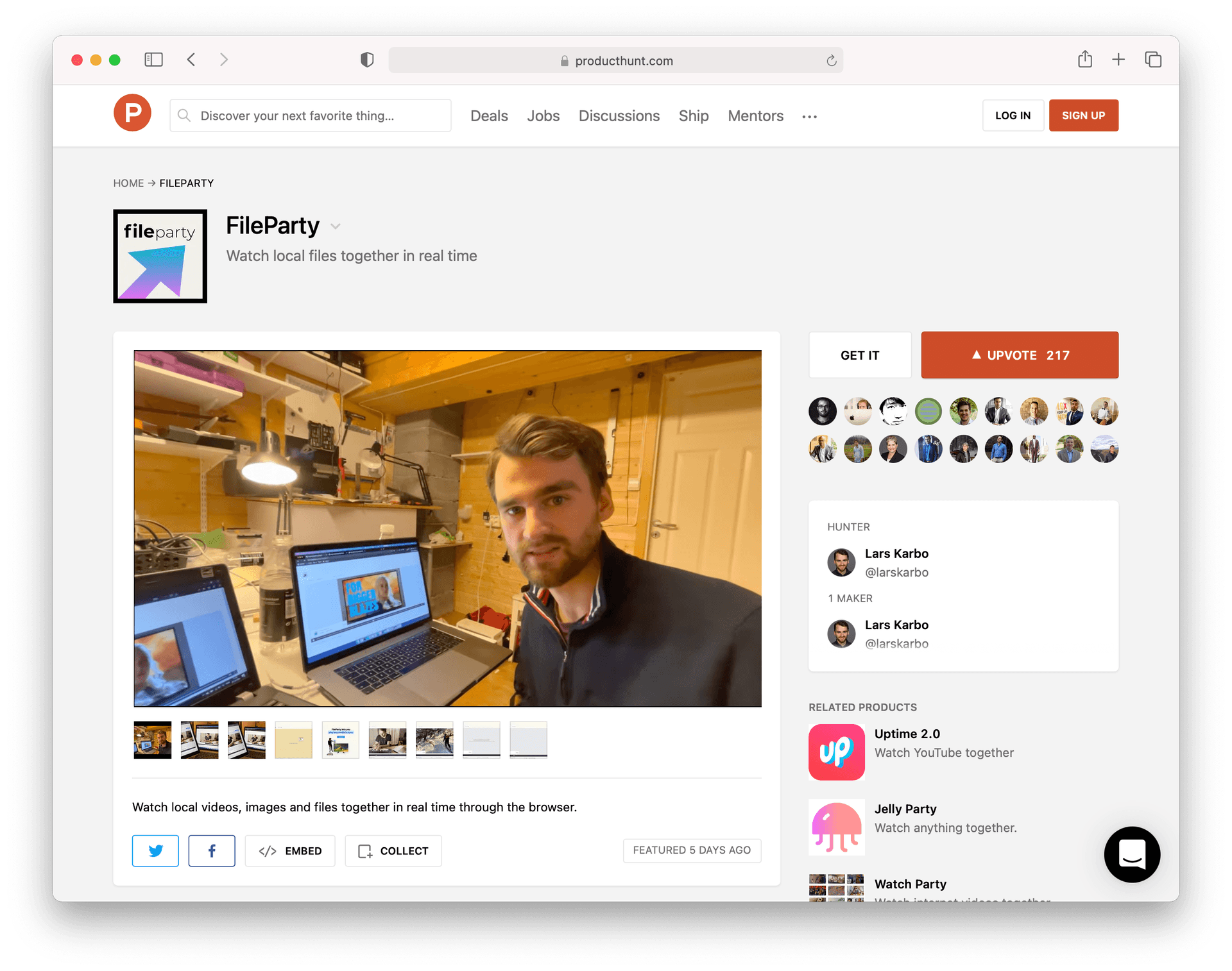Screen dimensions: 1232x971
Task: Open the more options ellipsis in the navigation
Action: tap(810, 116)
